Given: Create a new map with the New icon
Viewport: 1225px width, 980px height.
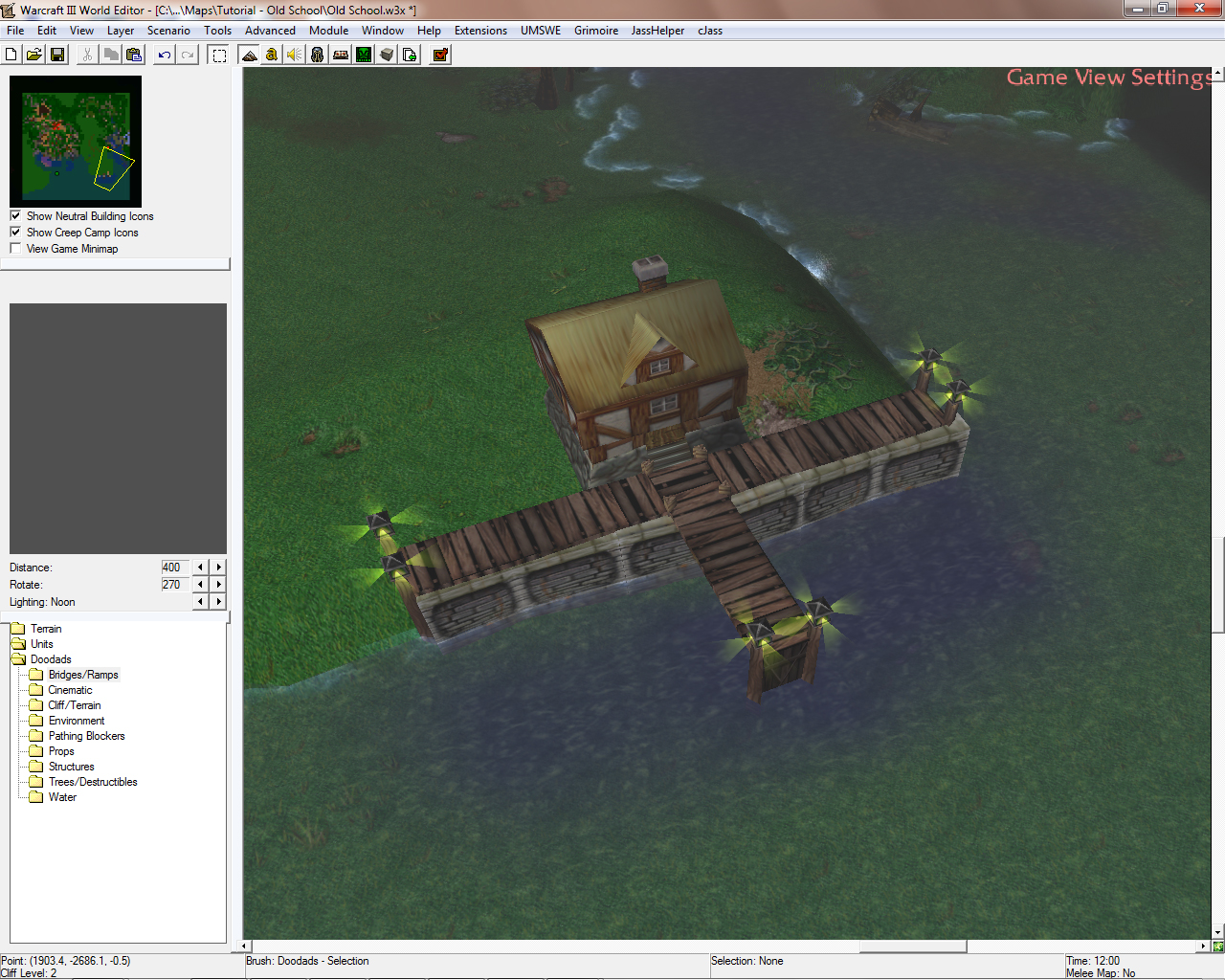Looking at the screenshot, I should click(11, 55).
